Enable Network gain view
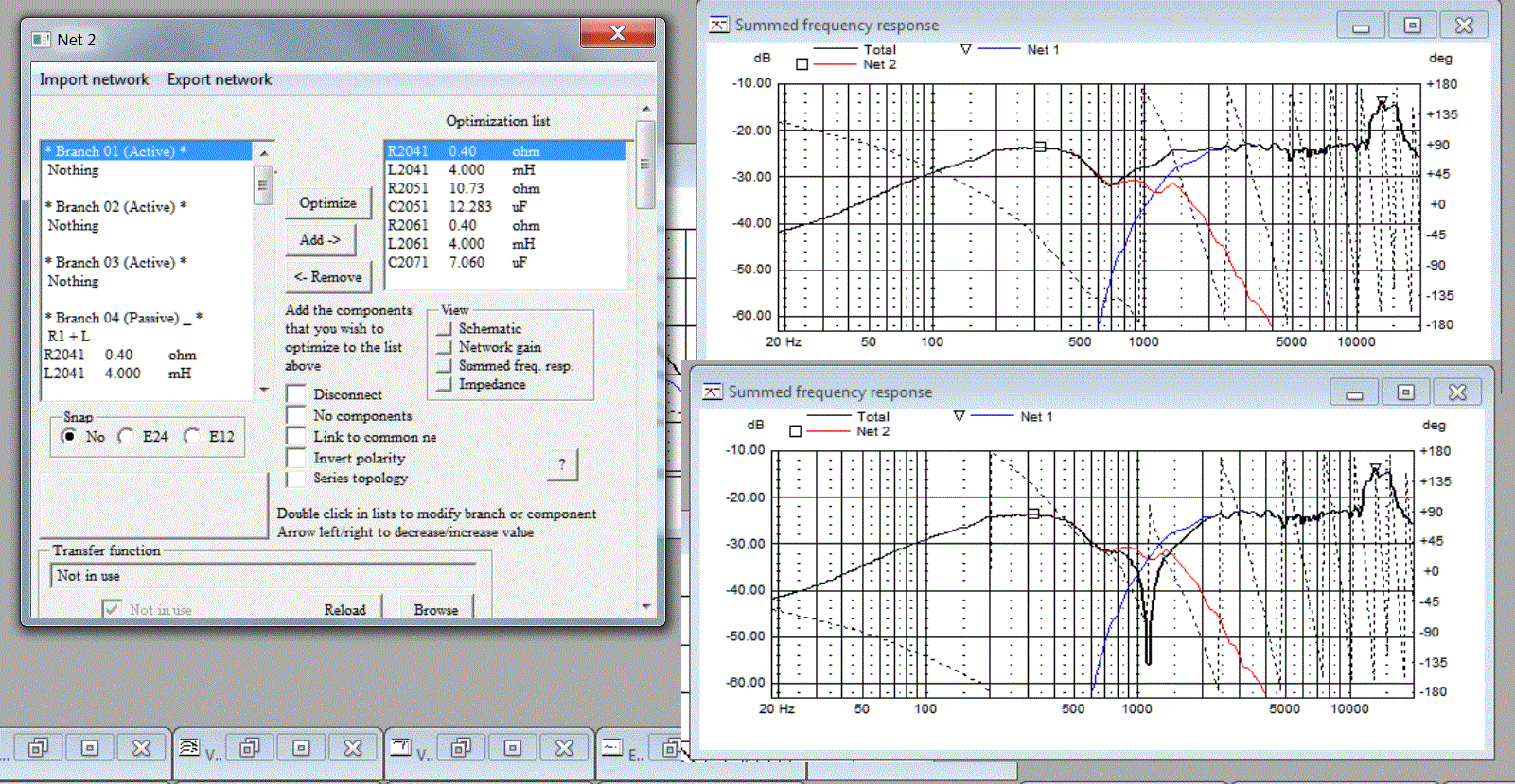 coord(444,347)
